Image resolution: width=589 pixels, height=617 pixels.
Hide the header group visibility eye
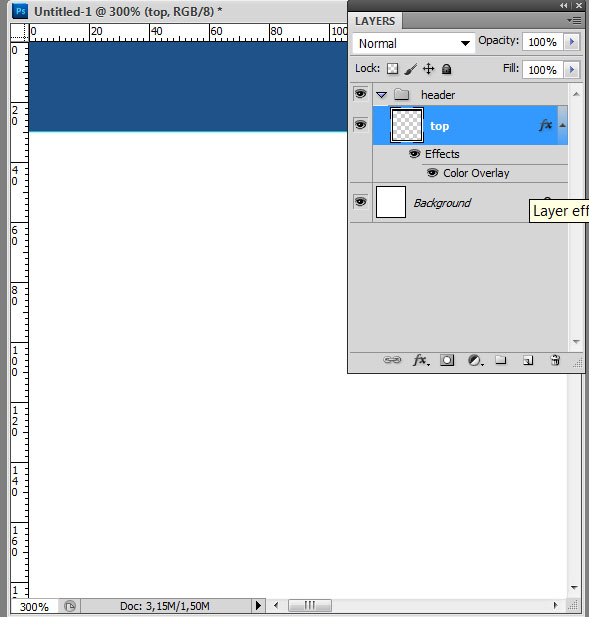click(x=360, y=94)
